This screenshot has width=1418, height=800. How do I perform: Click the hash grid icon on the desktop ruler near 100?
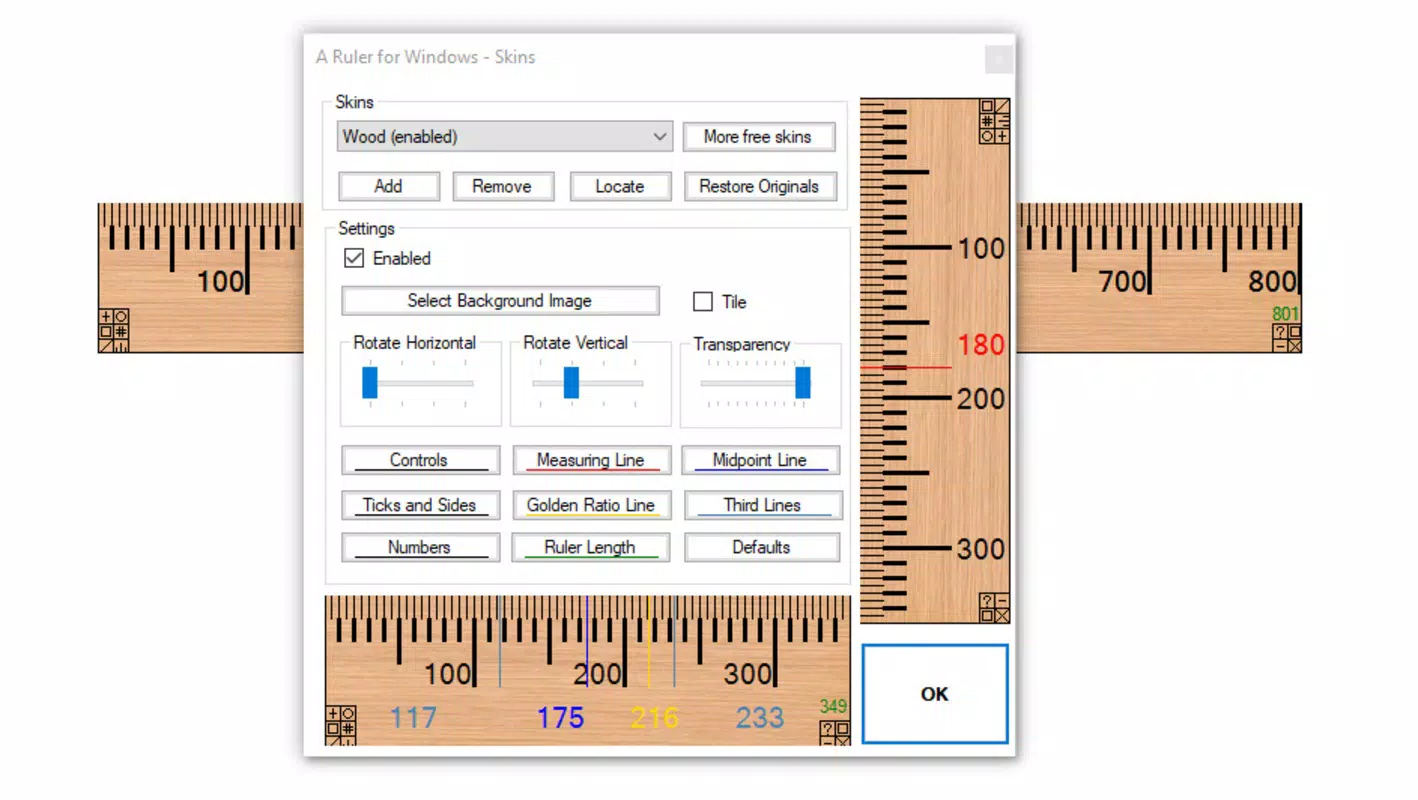pyautogui.click(x=121, y=331)
